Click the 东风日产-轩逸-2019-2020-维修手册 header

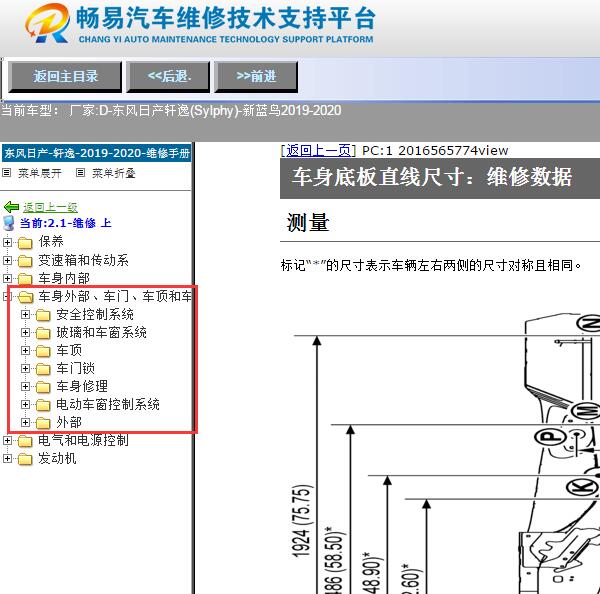click(97, 153)
